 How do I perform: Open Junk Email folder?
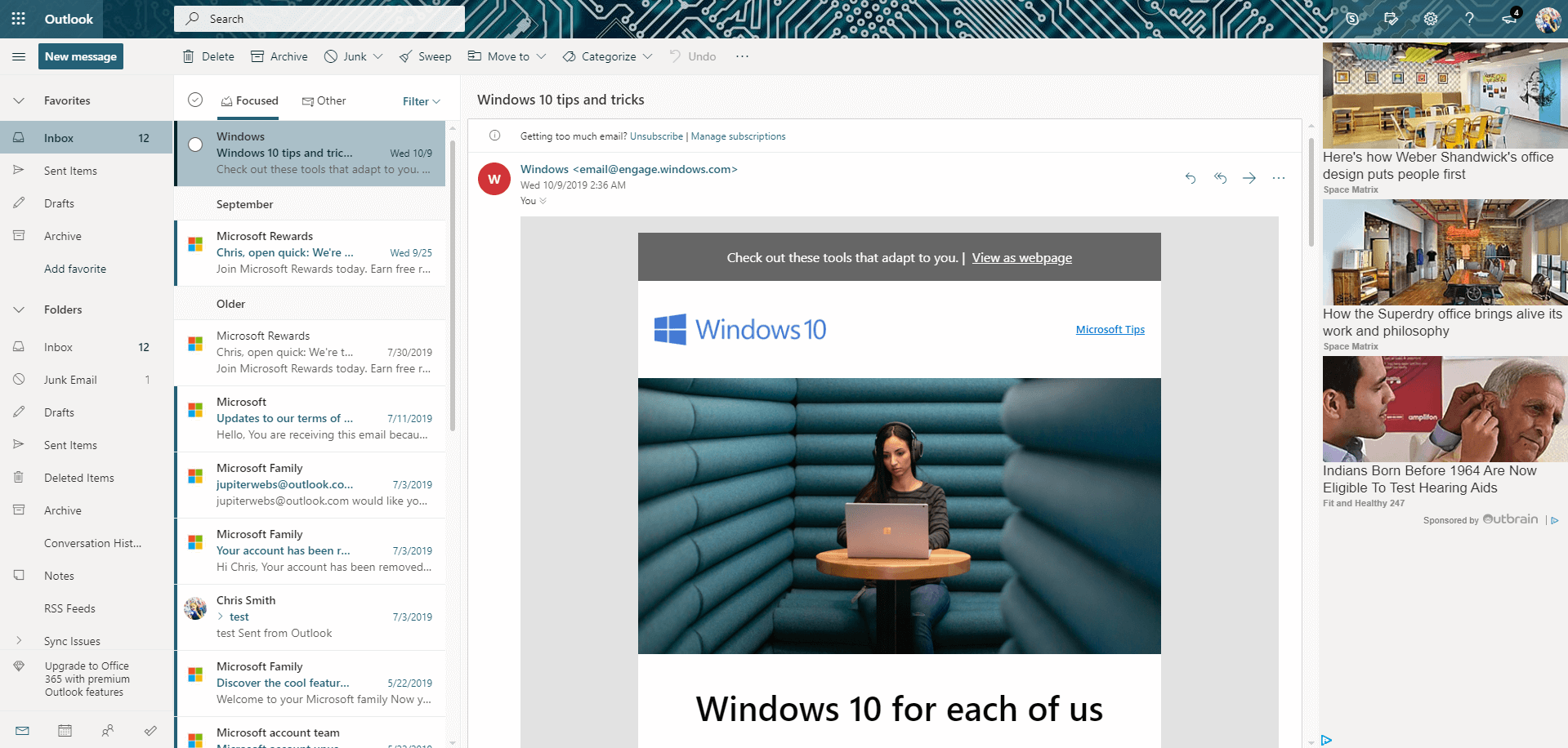pyautogui.click(x=87, y=380)
